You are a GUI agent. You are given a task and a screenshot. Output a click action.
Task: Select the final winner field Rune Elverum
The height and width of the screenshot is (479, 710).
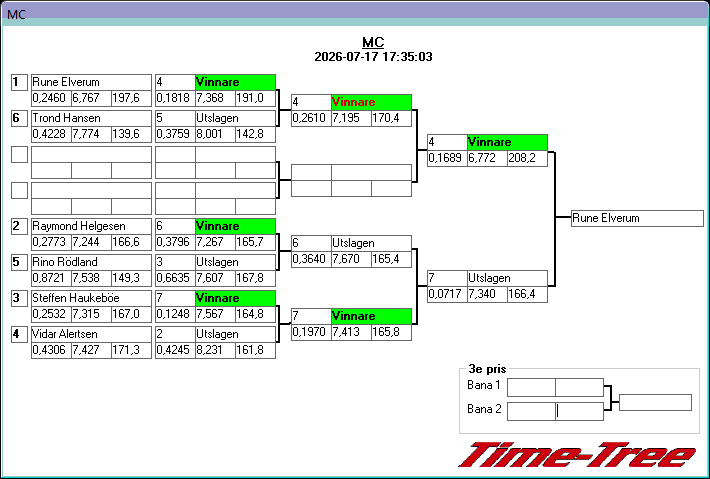click(x=637, y=218)
